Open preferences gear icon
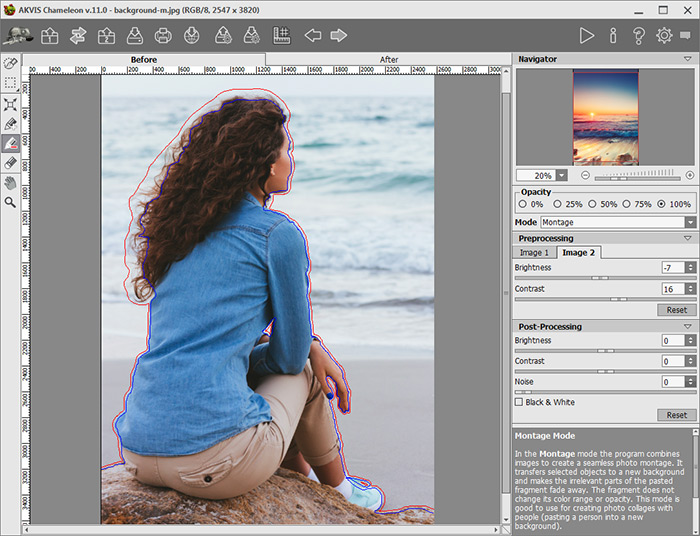 pyautogui.click(x=664, y=35)
